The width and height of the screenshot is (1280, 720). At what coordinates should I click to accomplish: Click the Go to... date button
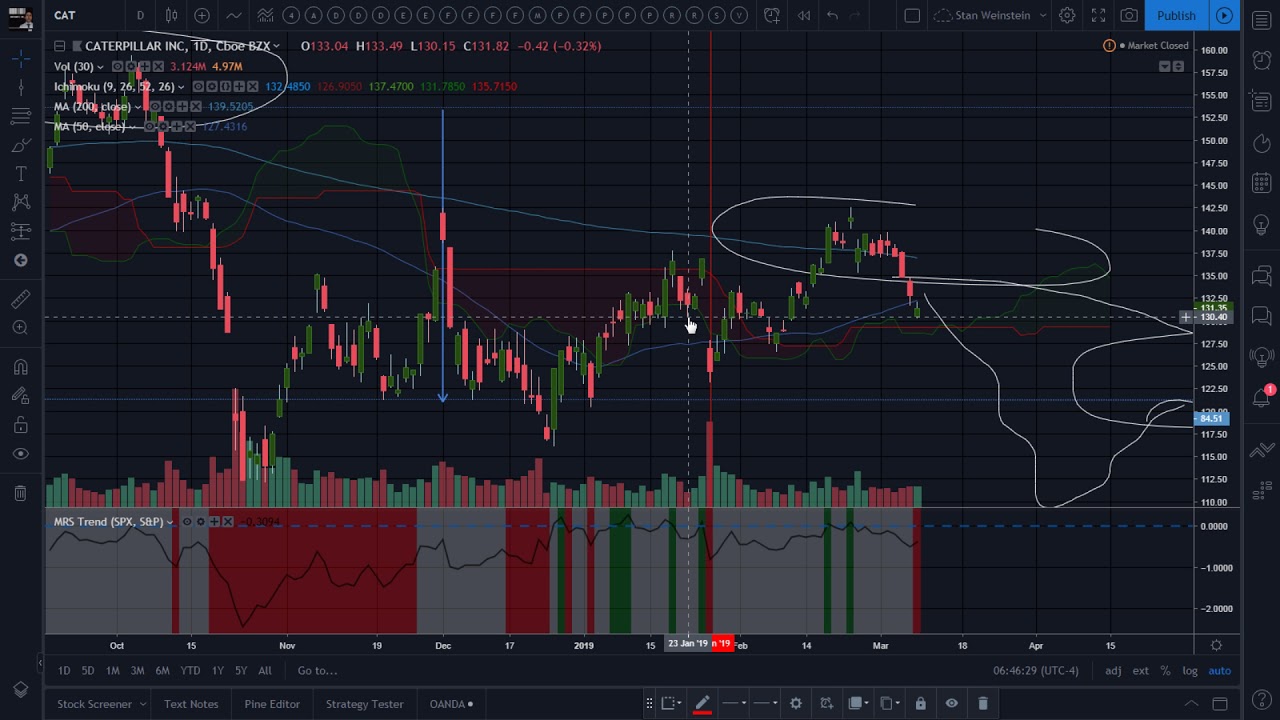[x=317, y=671]
